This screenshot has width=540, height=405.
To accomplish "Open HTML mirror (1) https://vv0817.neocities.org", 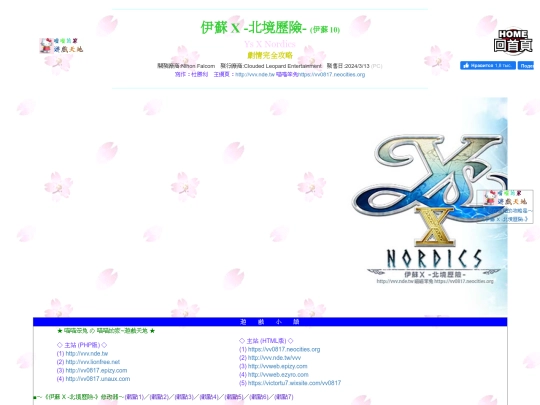I will coord(284,350).
